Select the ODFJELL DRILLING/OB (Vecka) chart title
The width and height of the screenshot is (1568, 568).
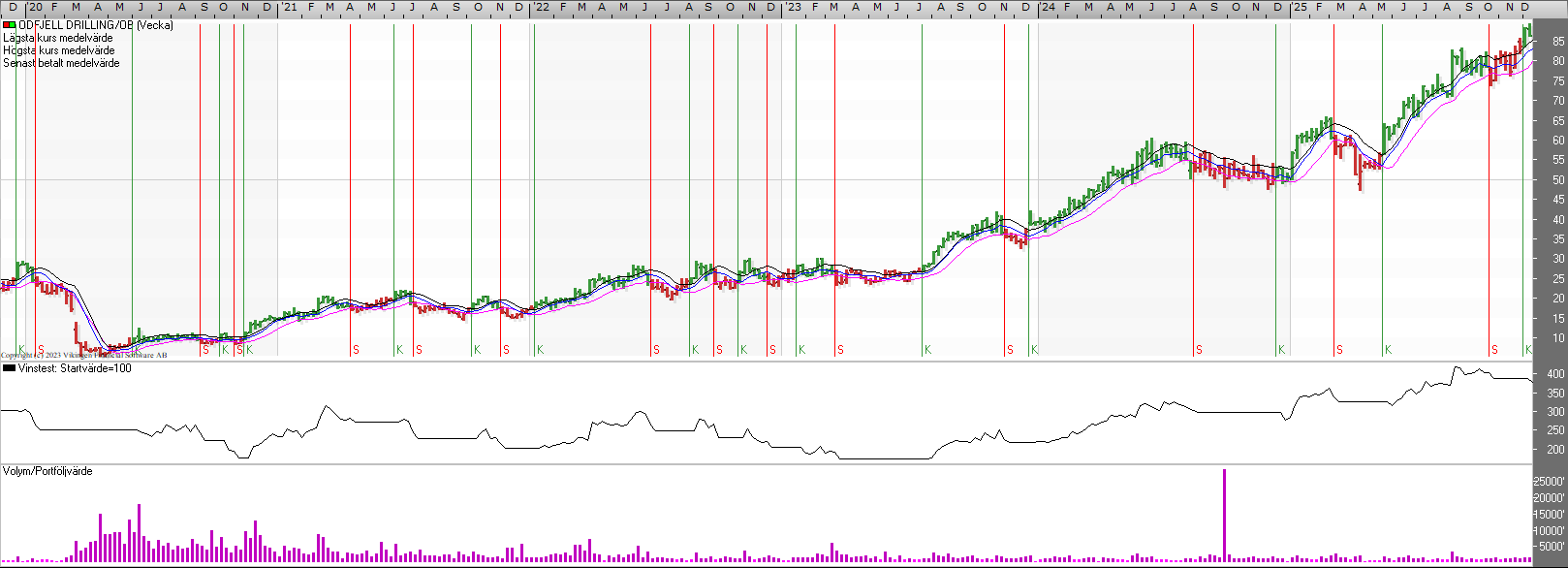click(x=96, y=25)
